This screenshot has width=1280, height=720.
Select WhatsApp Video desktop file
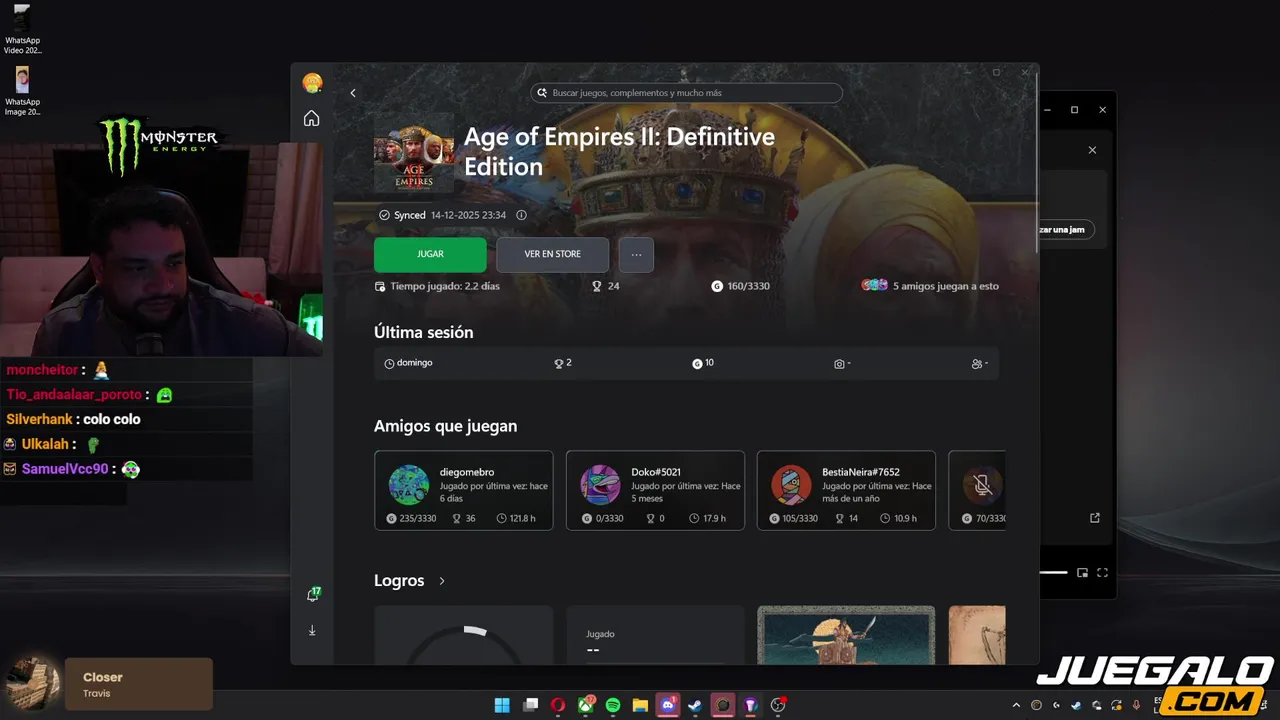pos(22,29)
